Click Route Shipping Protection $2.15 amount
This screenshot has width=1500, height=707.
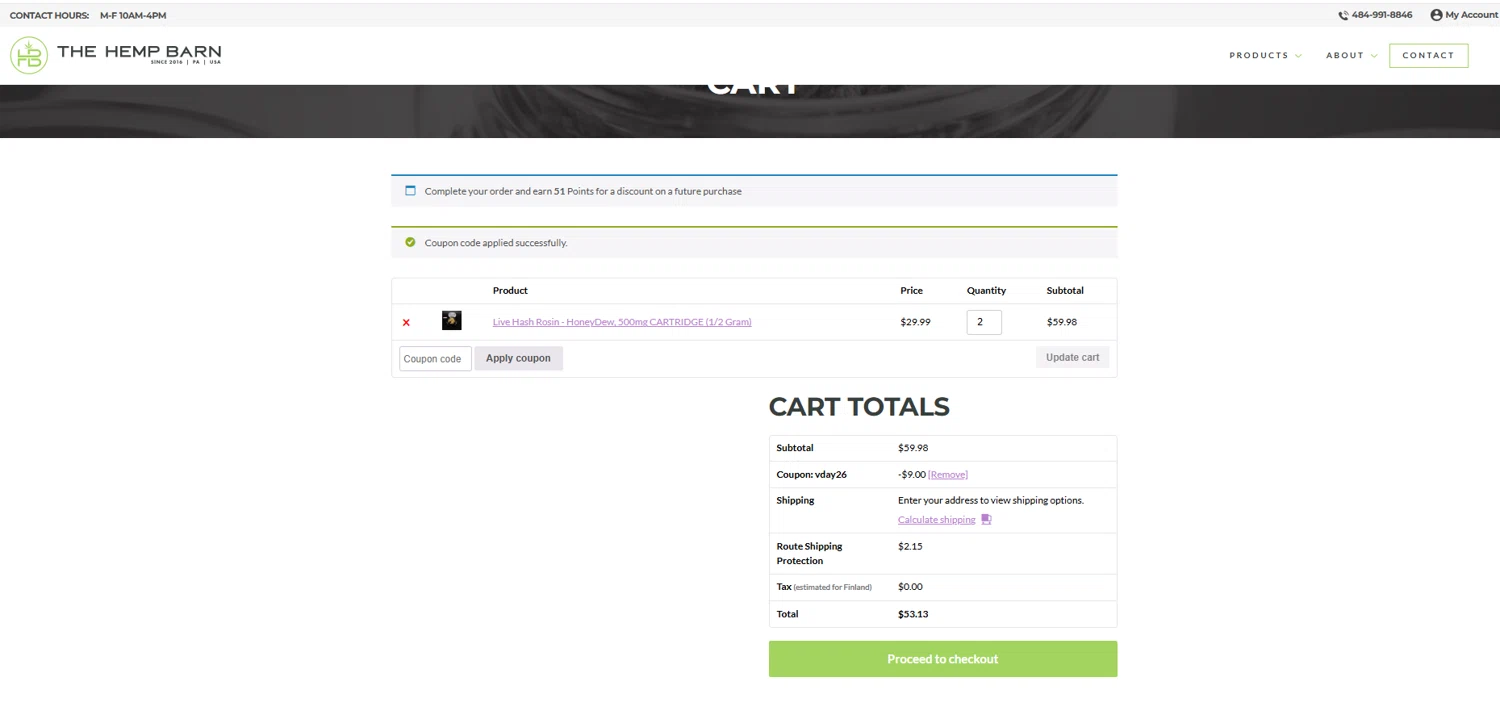[910, 546]
